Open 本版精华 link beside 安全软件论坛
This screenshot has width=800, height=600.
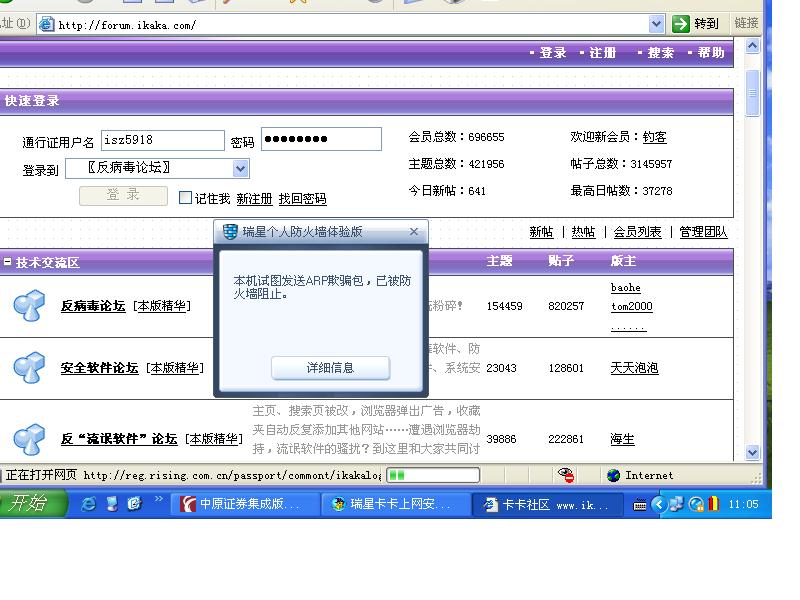tap(175, 368)
